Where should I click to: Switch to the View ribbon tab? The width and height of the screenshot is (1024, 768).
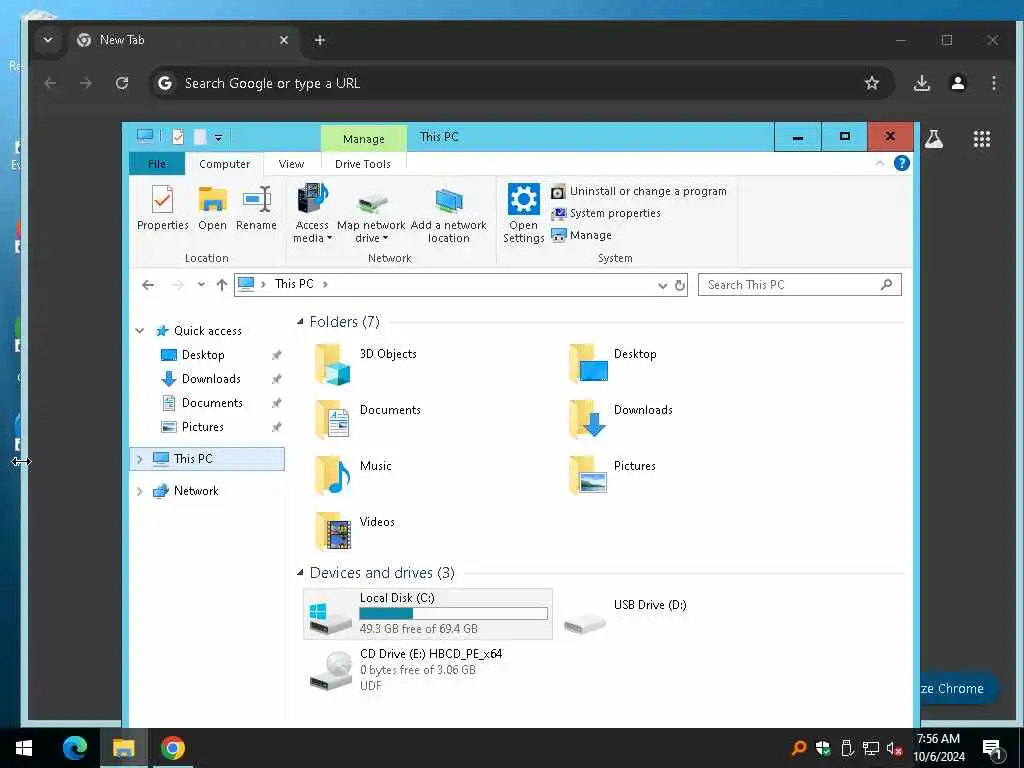(x=291, y=164)
